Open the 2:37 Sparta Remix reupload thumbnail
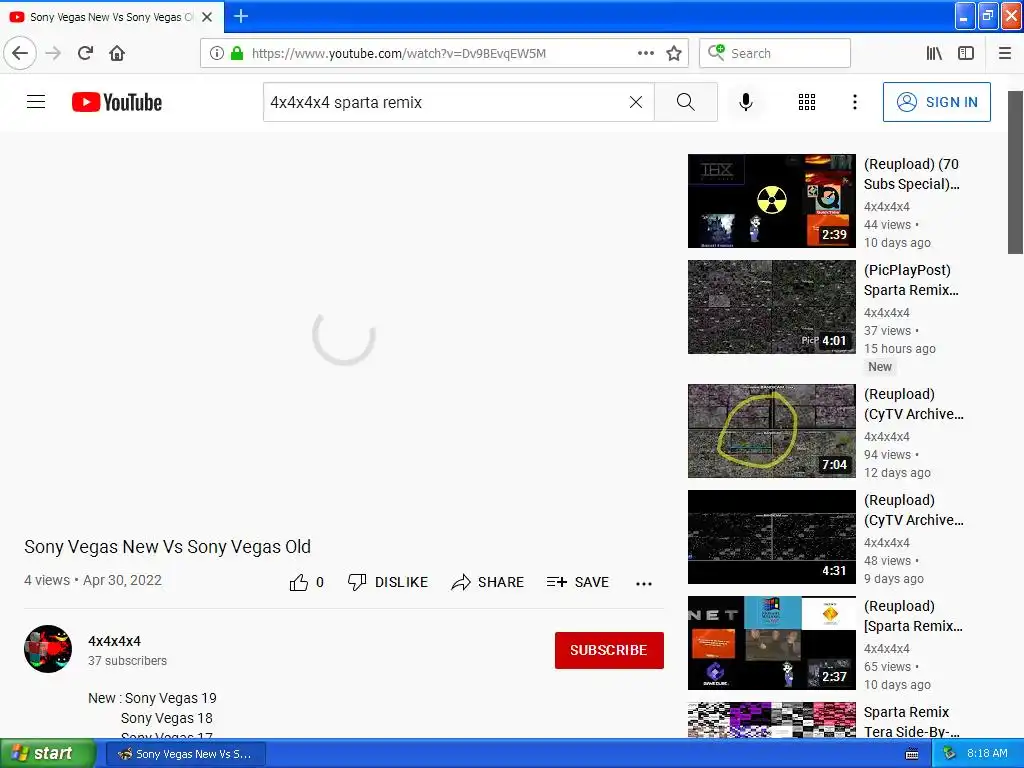1024x768 pixels. 771,643
